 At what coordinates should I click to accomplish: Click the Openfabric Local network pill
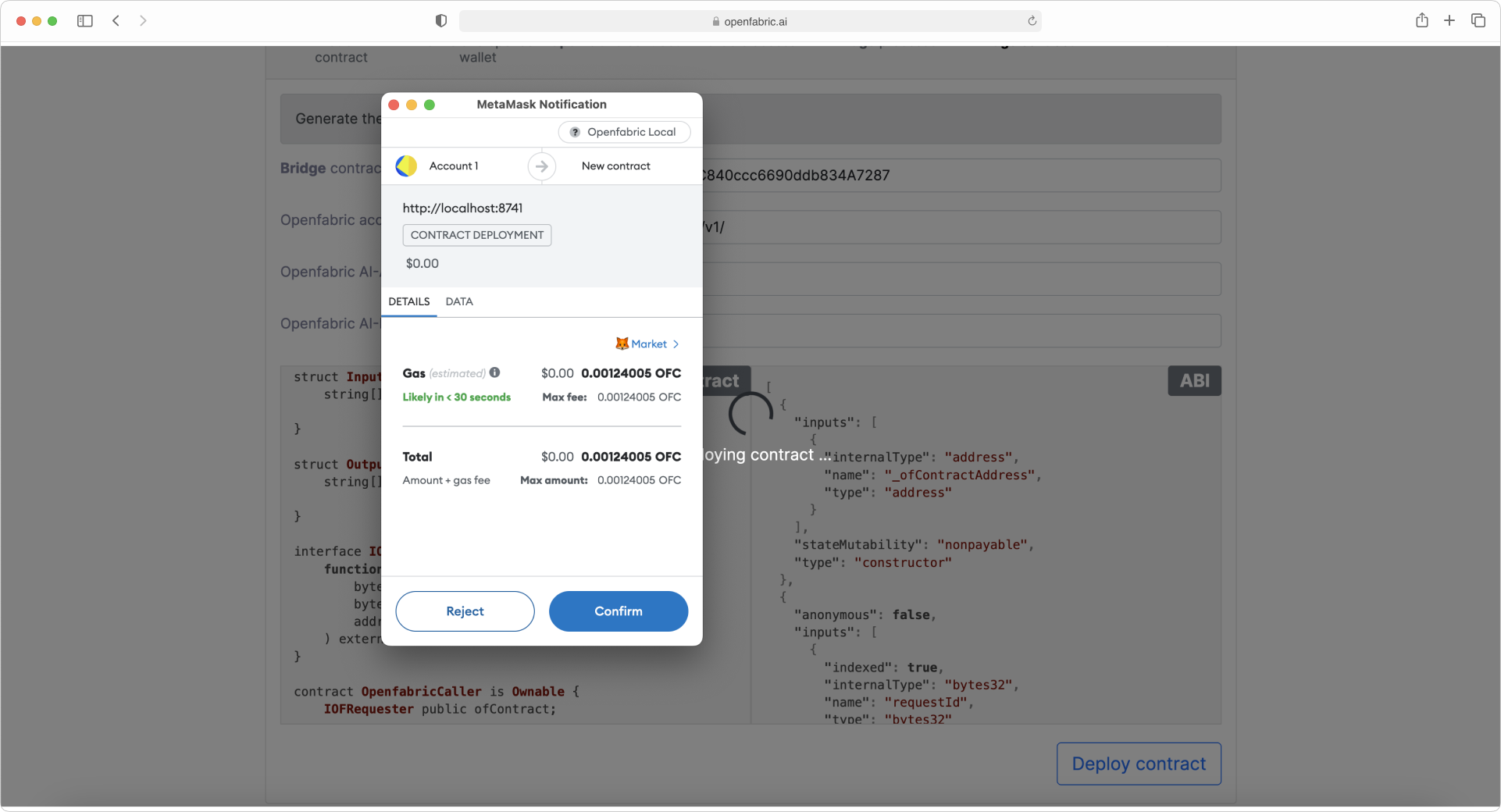click(x=624, y=132)
